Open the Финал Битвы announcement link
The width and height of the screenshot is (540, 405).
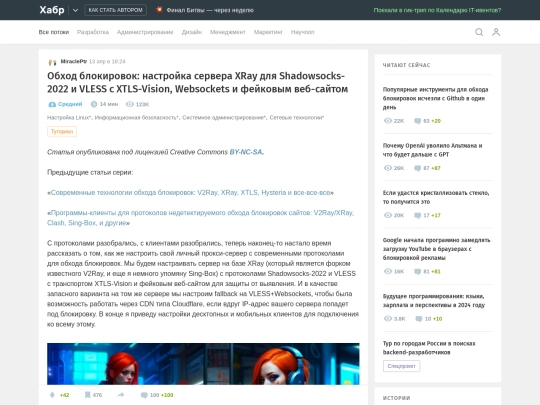click(210, 10)
